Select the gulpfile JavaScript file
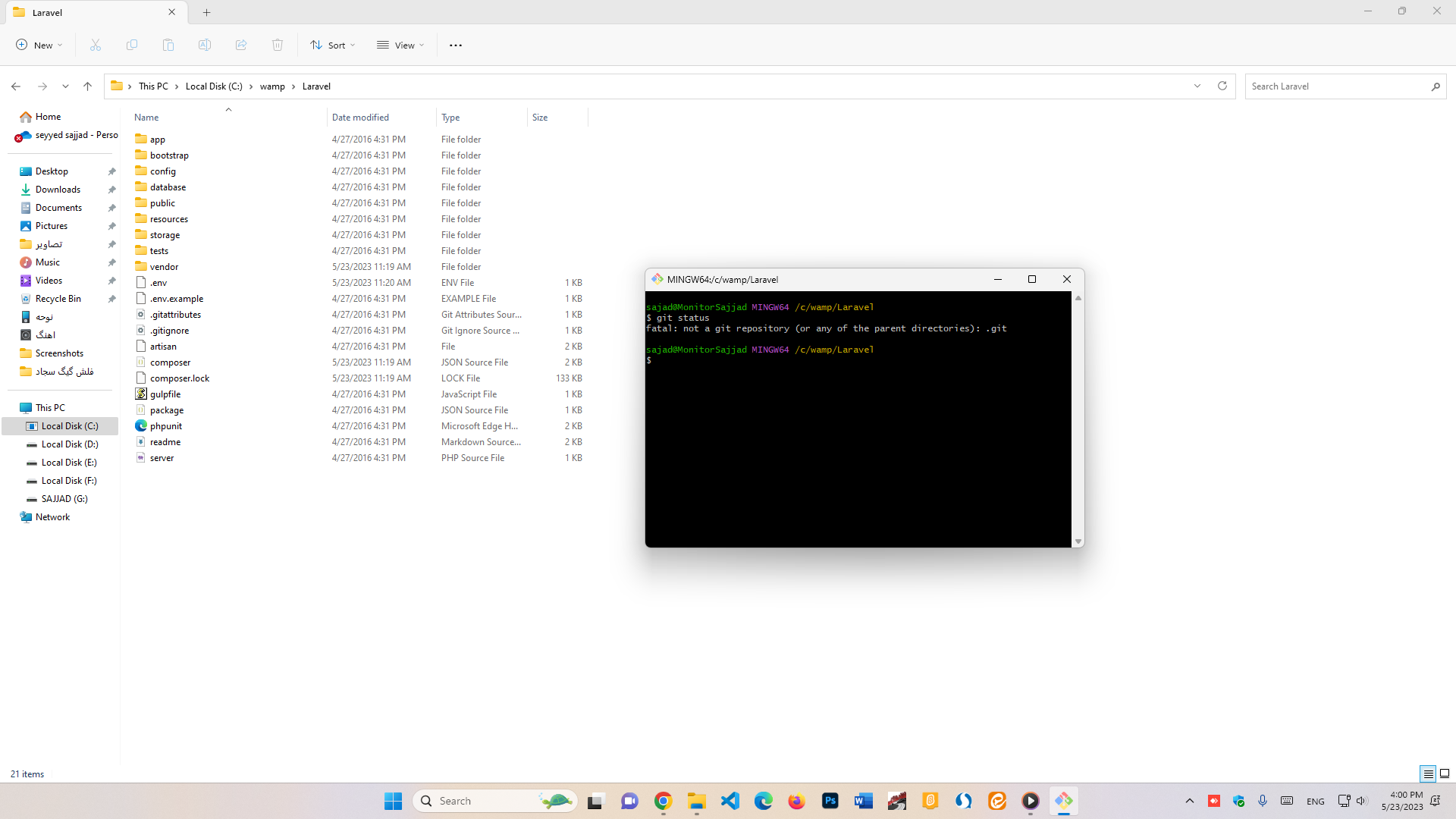 [x=165, y=394]
